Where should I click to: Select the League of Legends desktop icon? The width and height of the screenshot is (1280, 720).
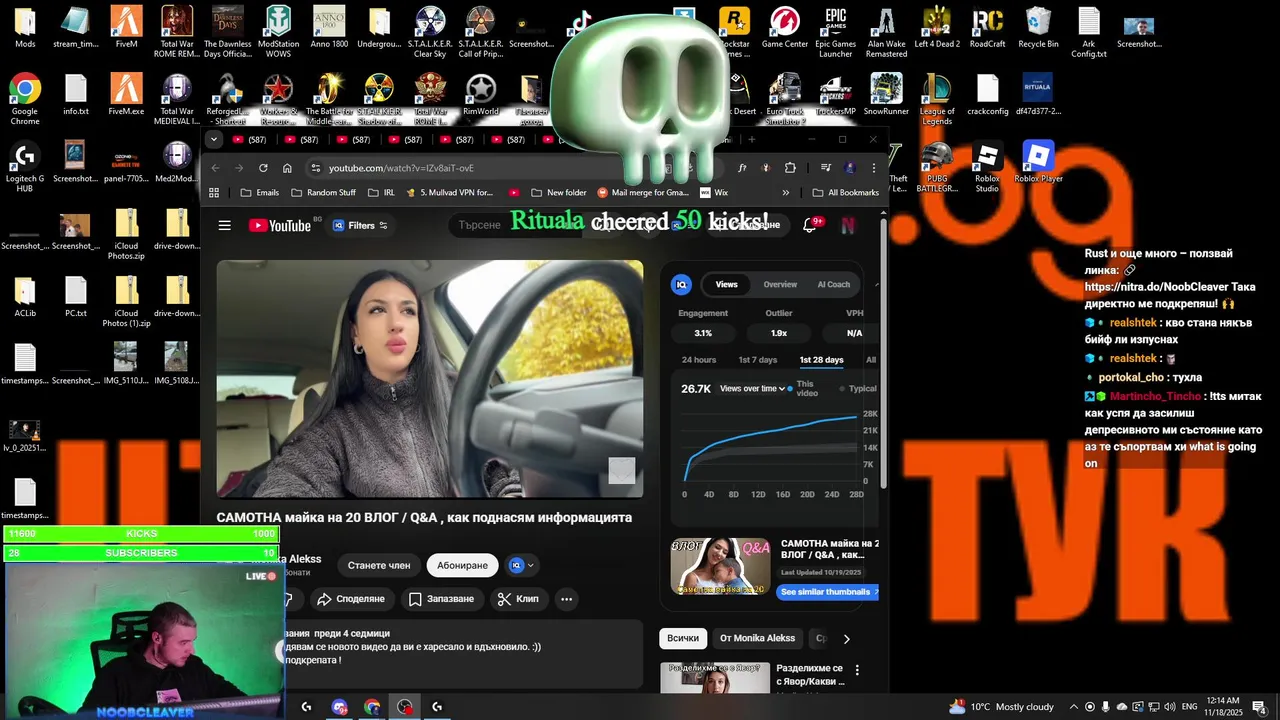click(937, 99)
